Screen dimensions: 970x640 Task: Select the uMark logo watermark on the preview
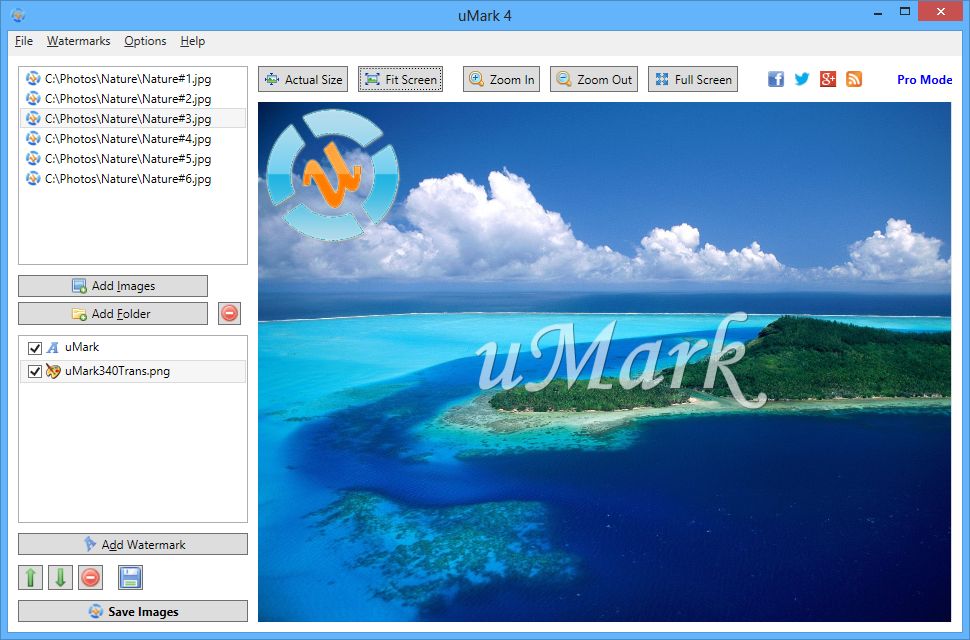coord(333,174)
